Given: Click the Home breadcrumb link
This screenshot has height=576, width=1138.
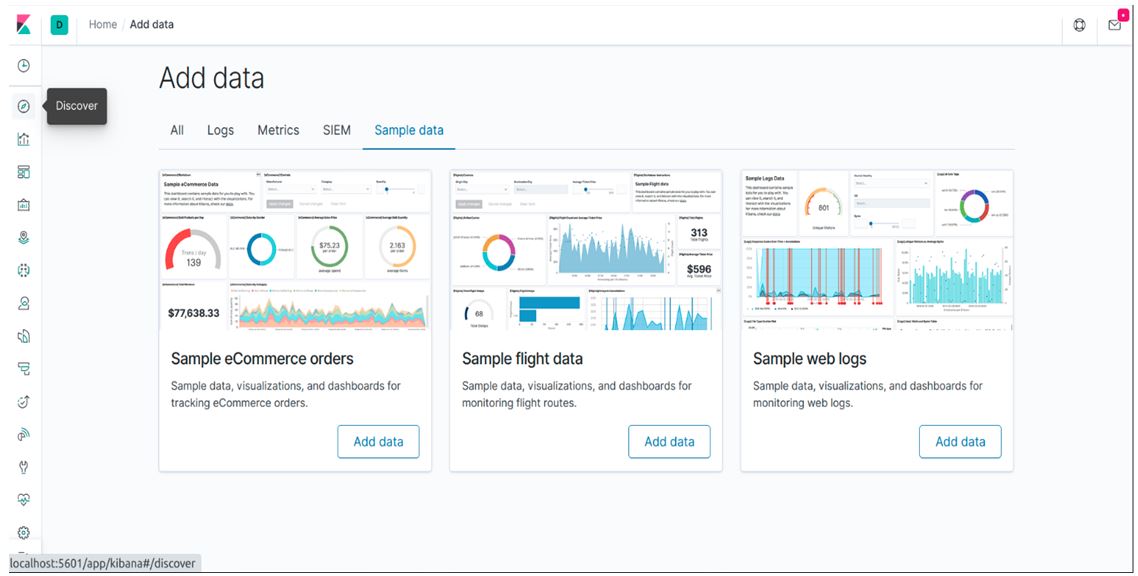Looking at the screenshot, I should [x=103, y=25].
